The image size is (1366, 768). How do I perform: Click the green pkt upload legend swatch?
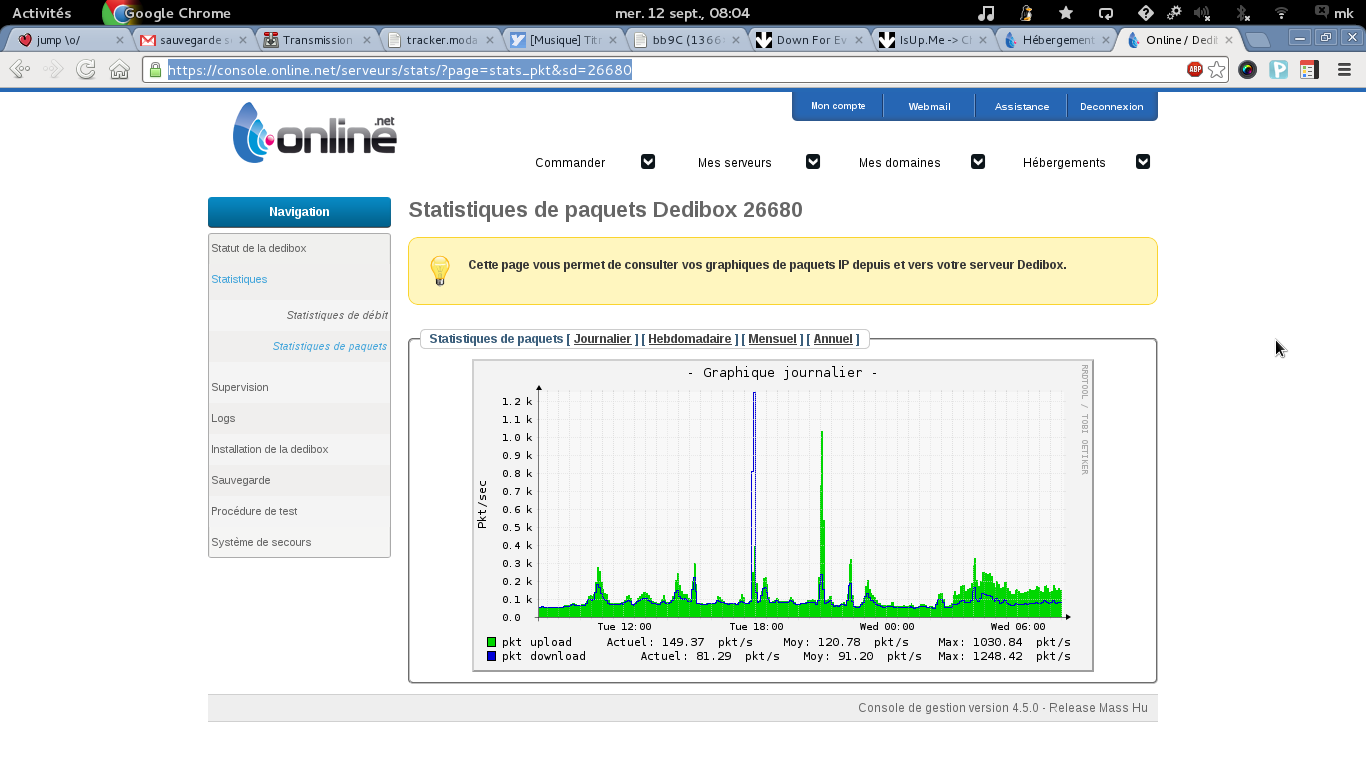click(x=491, y=642)
